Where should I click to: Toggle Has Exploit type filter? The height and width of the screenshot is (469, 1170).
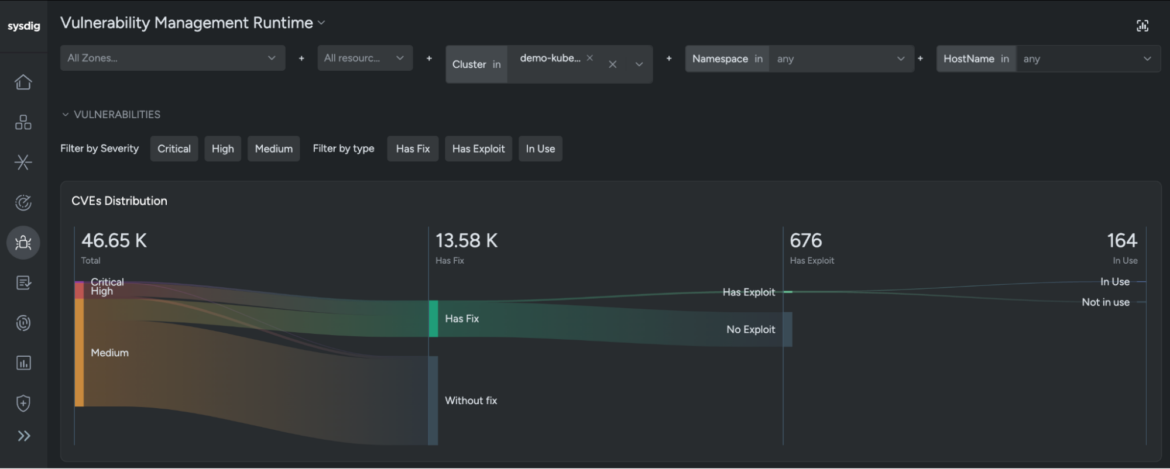[x=478, y=148]
